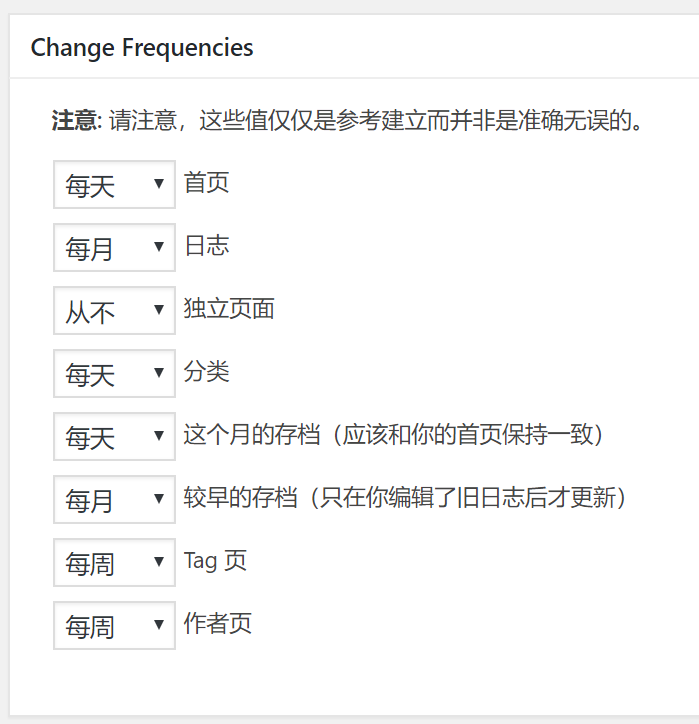Click the 日志 label text
The width and height of the screenshot is (699, 724).
pyautogui.click(x=207, y=246)
